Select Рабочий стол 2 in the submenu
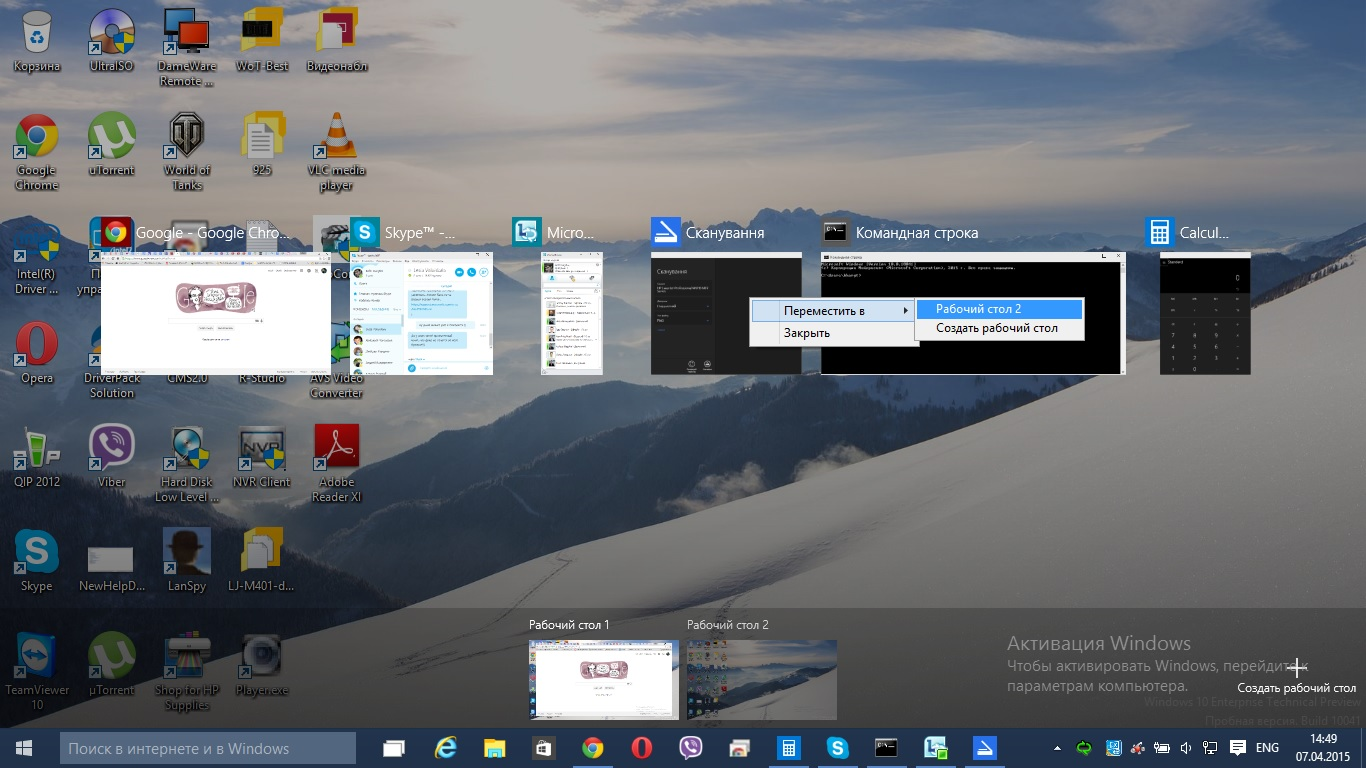Viewport: 1366px width, 768px height. click(1000, 309)
